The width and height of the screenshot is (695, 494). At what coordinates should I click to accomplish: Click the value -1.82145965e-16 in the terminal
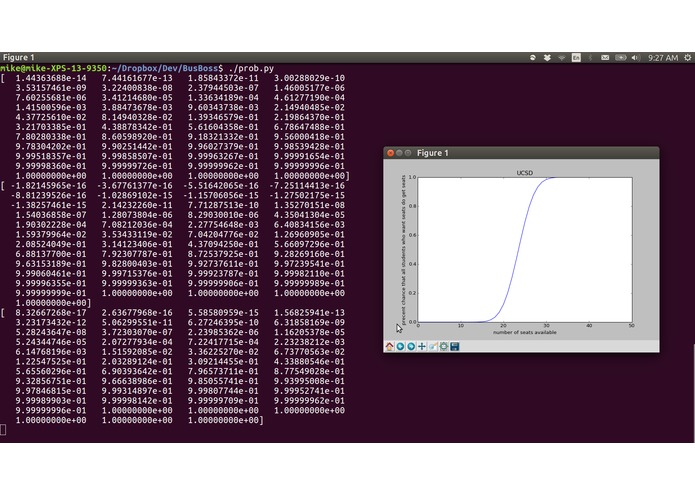point(49,186)
